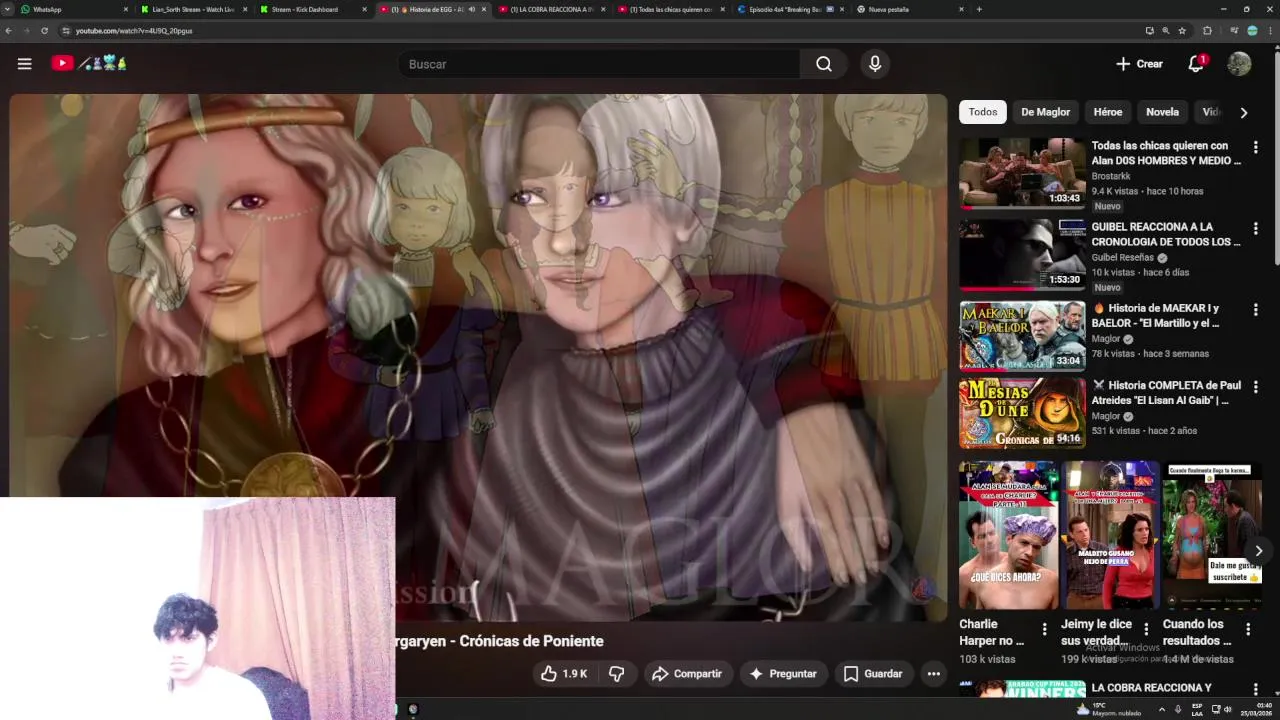
Task: Click the Preguntar button
Action: point(783,674)
